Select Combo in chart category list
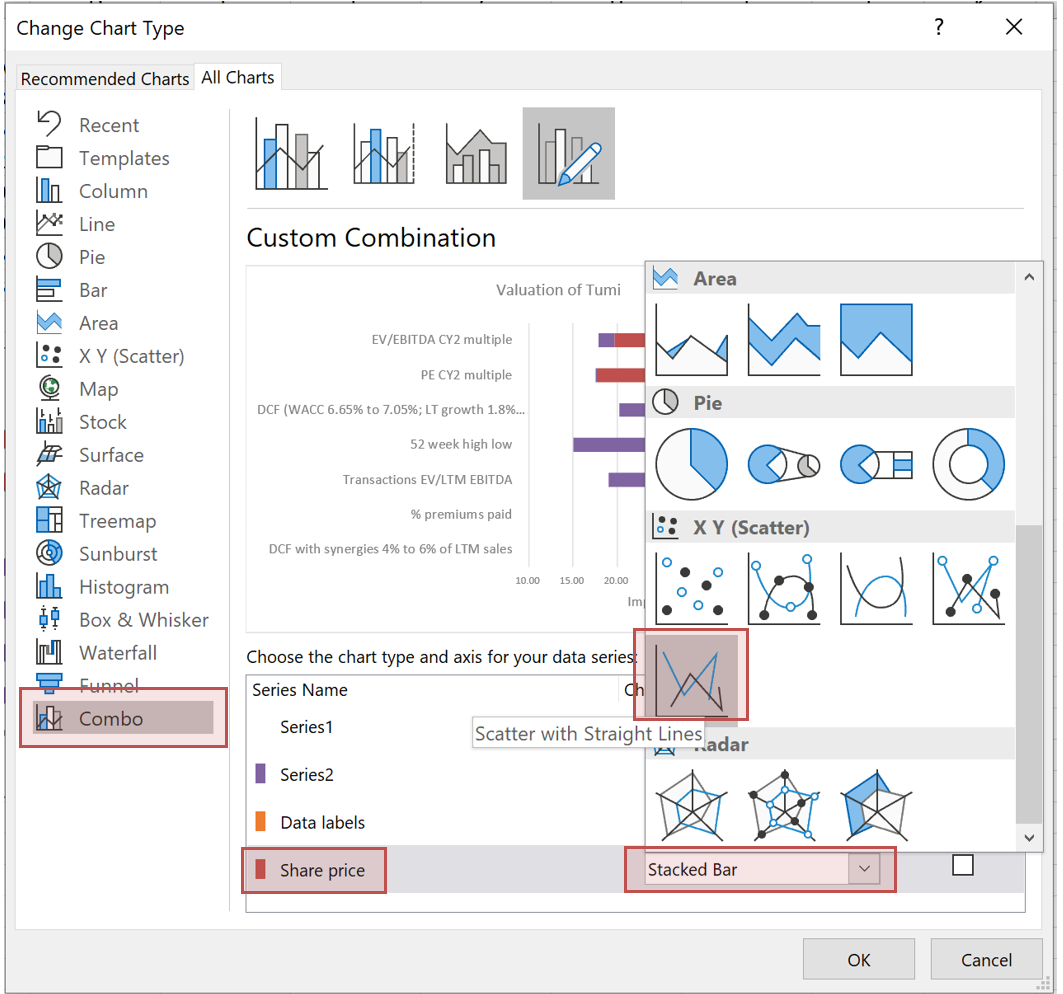 click(x=111, y=719)
